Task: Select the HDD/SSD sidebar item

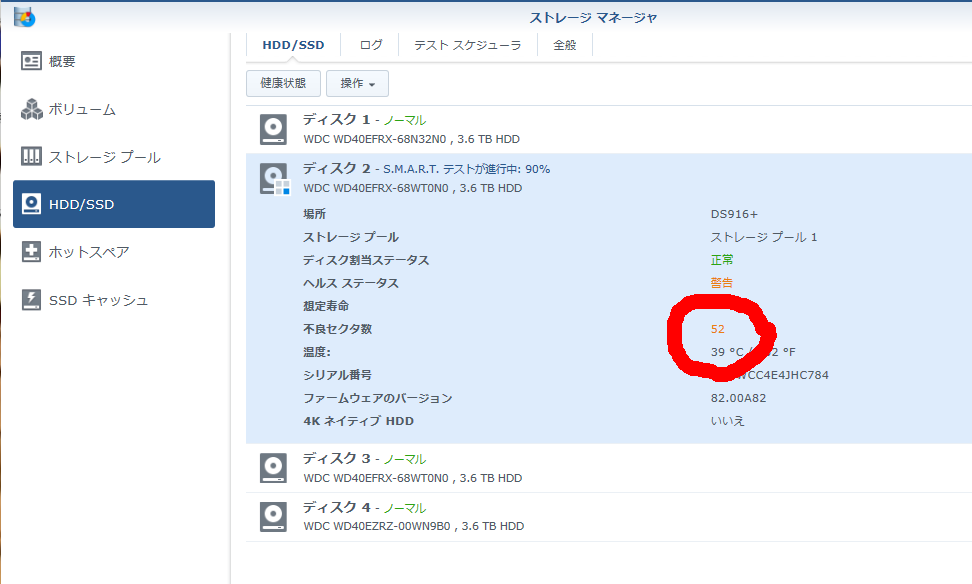Action: coord(114,204)
